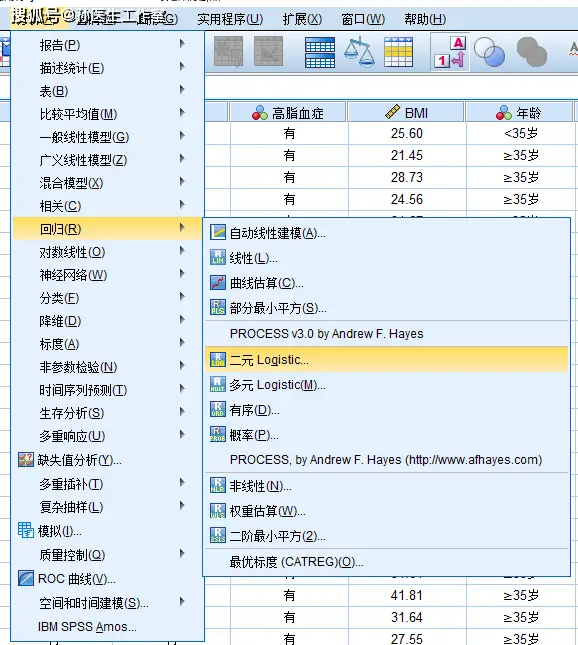Screen dimensions: 578x645
Task: Open 质量控制(Q) menu entry
Action: [107, 555]
